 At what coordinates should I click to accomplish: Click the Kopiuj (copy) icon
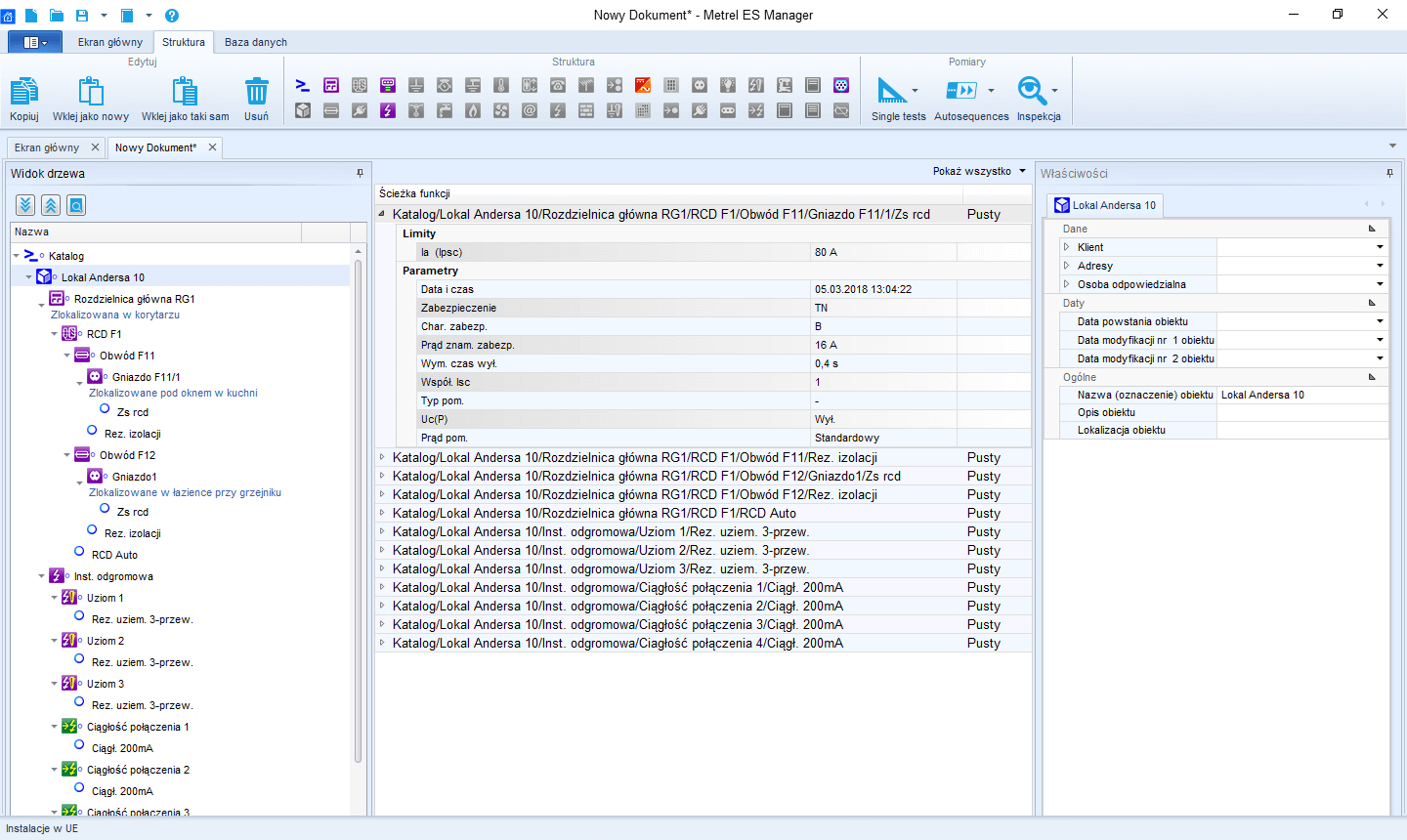click(x=24, y=92)
